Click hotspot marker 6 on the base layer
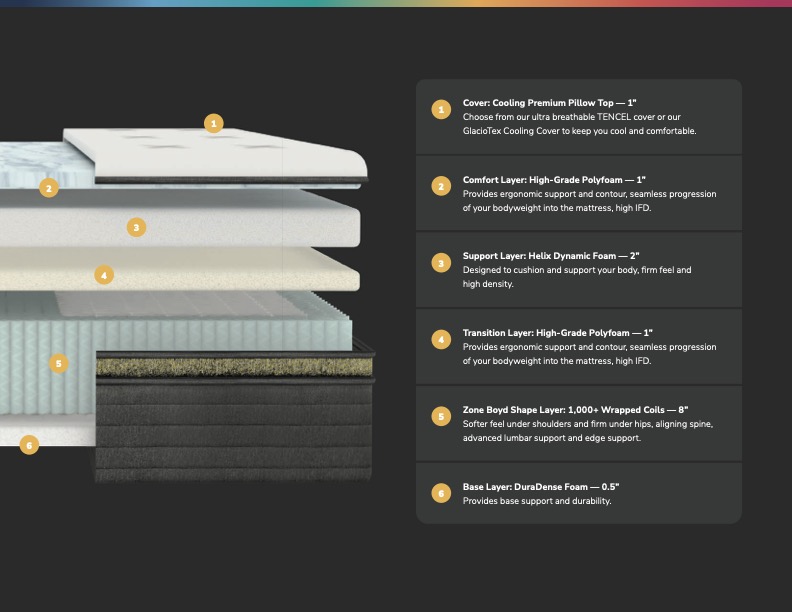792x612 pixels. point(29,445)
